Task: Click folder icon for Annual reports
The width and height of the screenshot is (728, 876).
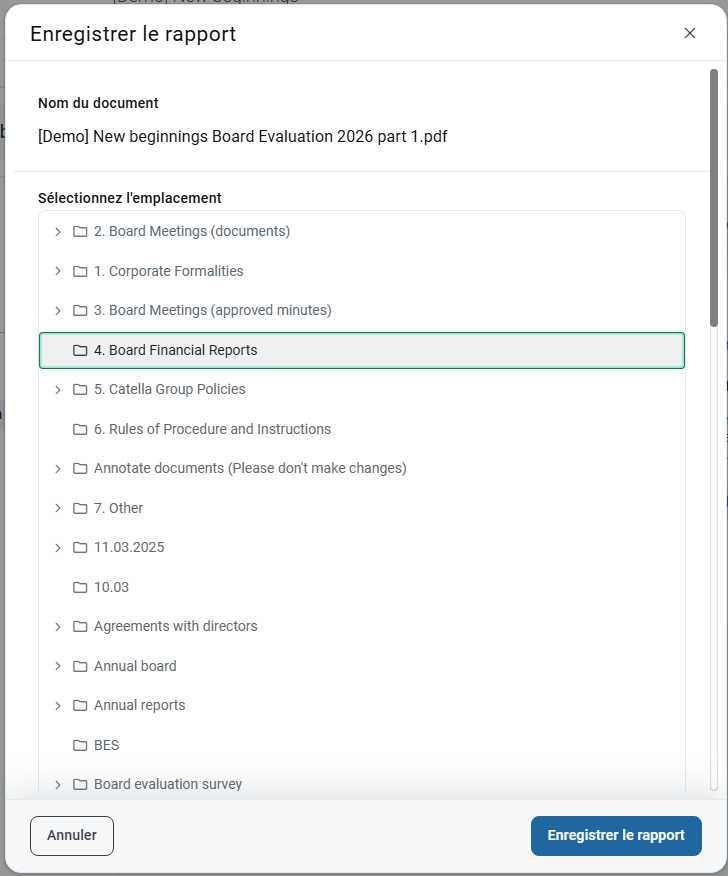Action: (x=80, y=706)
